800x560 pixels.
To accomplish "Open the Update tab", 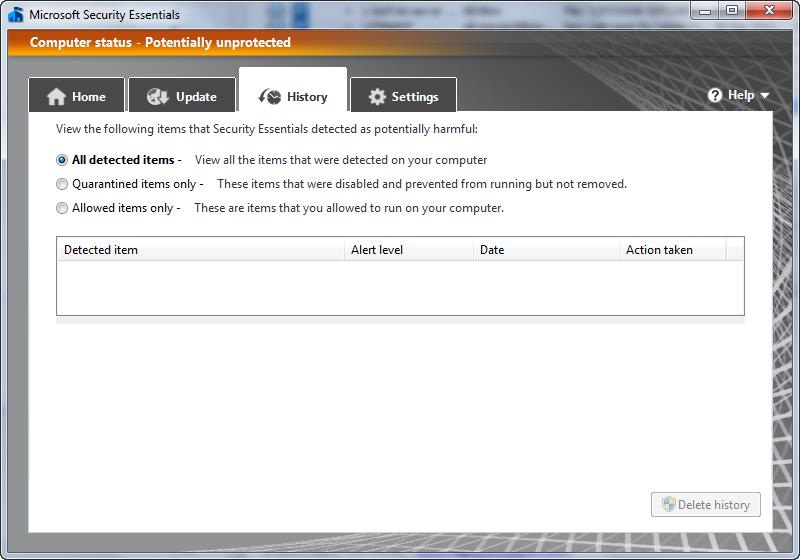I will click(182, 95).
